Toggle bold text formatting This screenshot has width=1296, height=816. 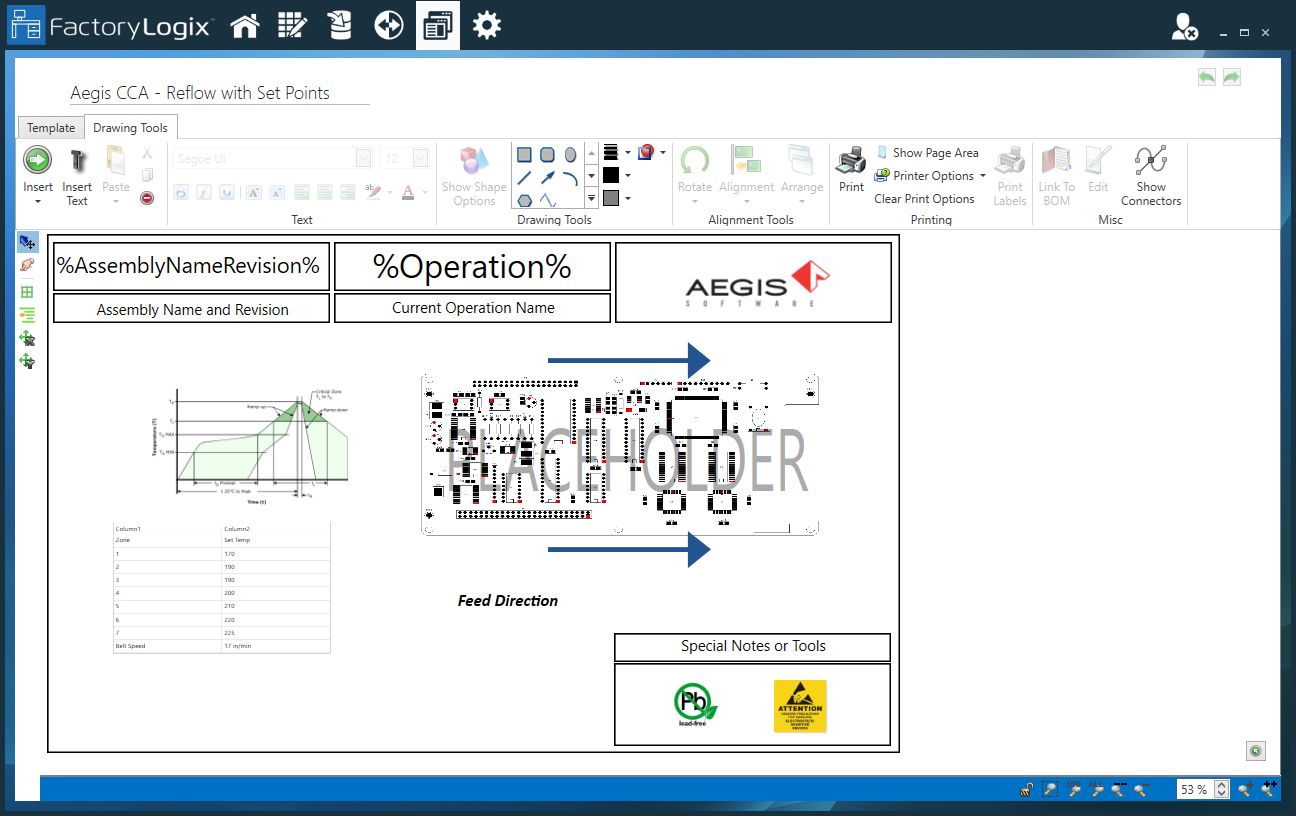pyautogui.click(x=181, y=192)
